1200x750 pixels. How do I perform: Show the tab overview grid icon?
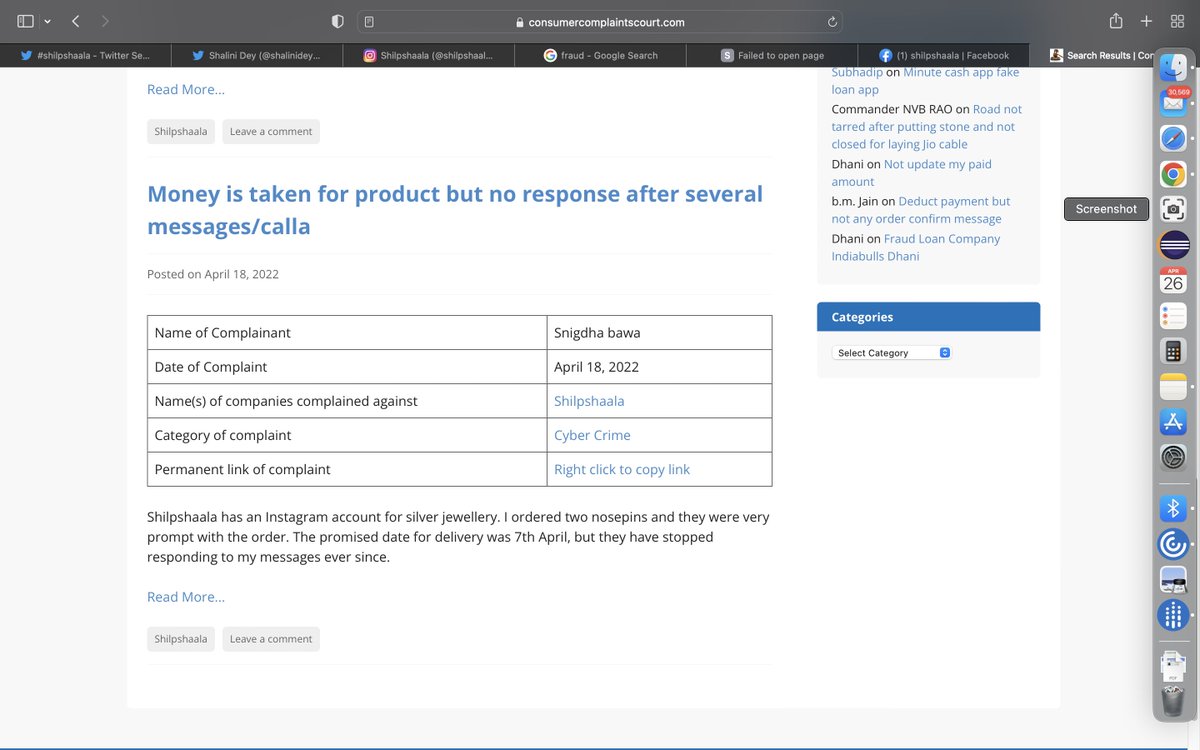pyautogui.click(x=1177, y=21)
